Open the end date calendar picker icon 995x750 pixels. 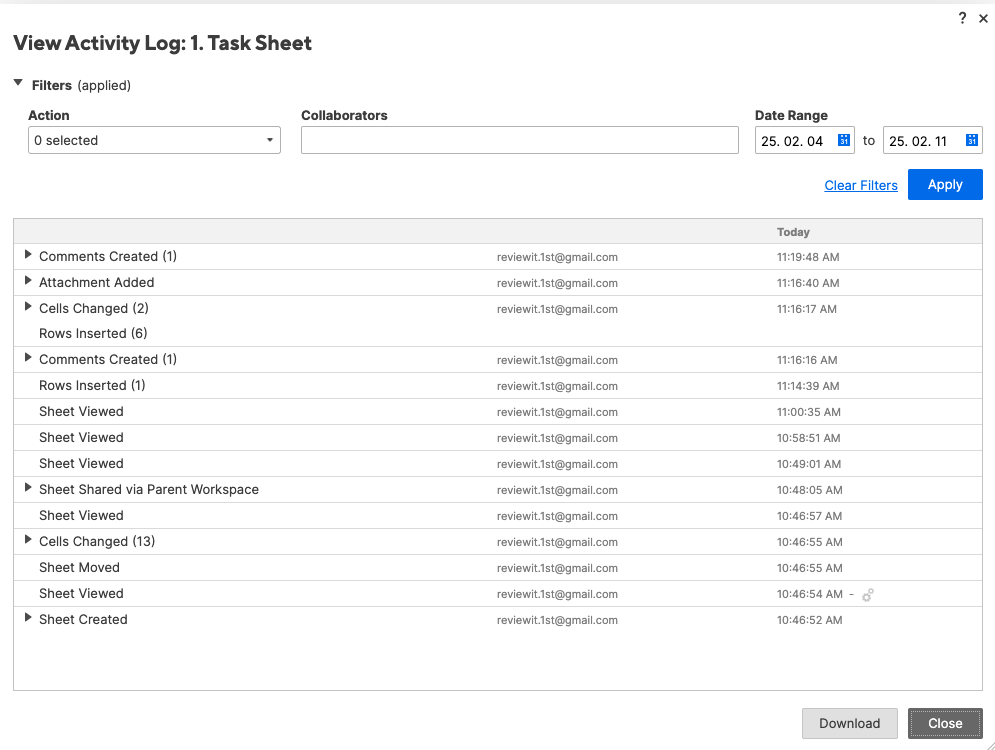point(972,140)
